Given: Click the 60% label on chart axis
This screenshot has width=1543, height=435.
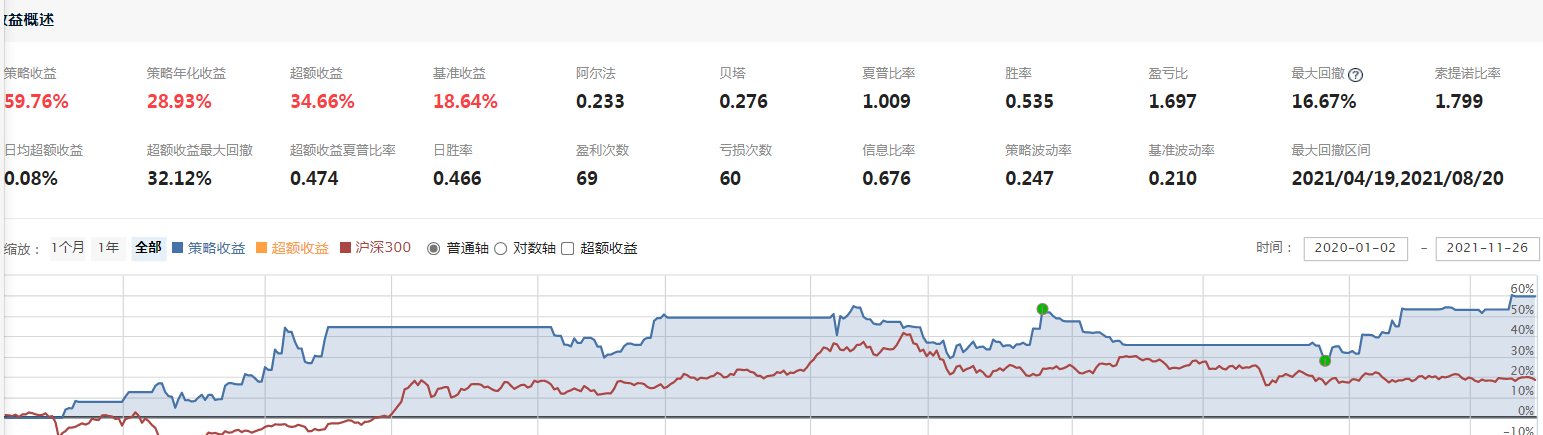Looking at the screenshot, I should [x=1522, y=289].
